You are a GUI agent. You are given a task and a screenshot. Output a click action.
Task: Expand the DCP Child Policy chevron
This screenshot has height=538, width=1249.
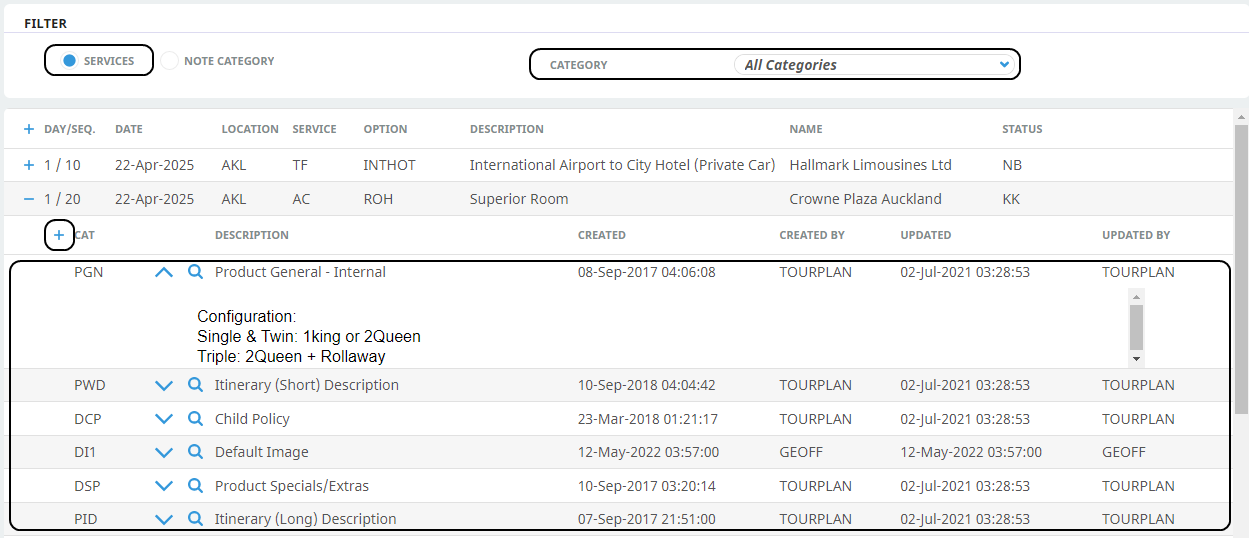(164, 419)
